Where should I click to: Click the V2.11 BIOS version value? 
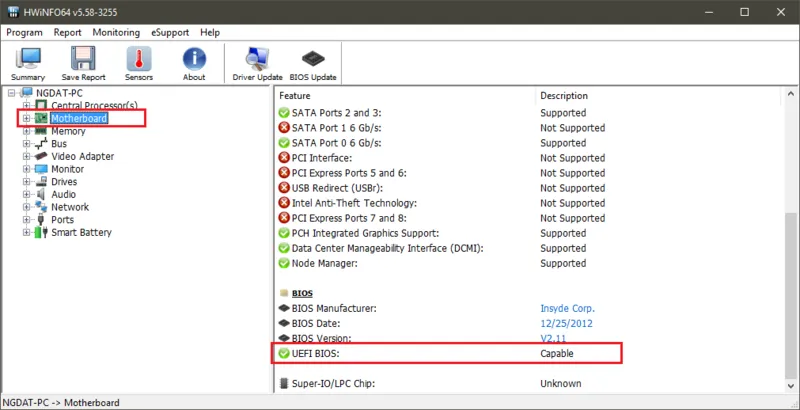point(553,338)
